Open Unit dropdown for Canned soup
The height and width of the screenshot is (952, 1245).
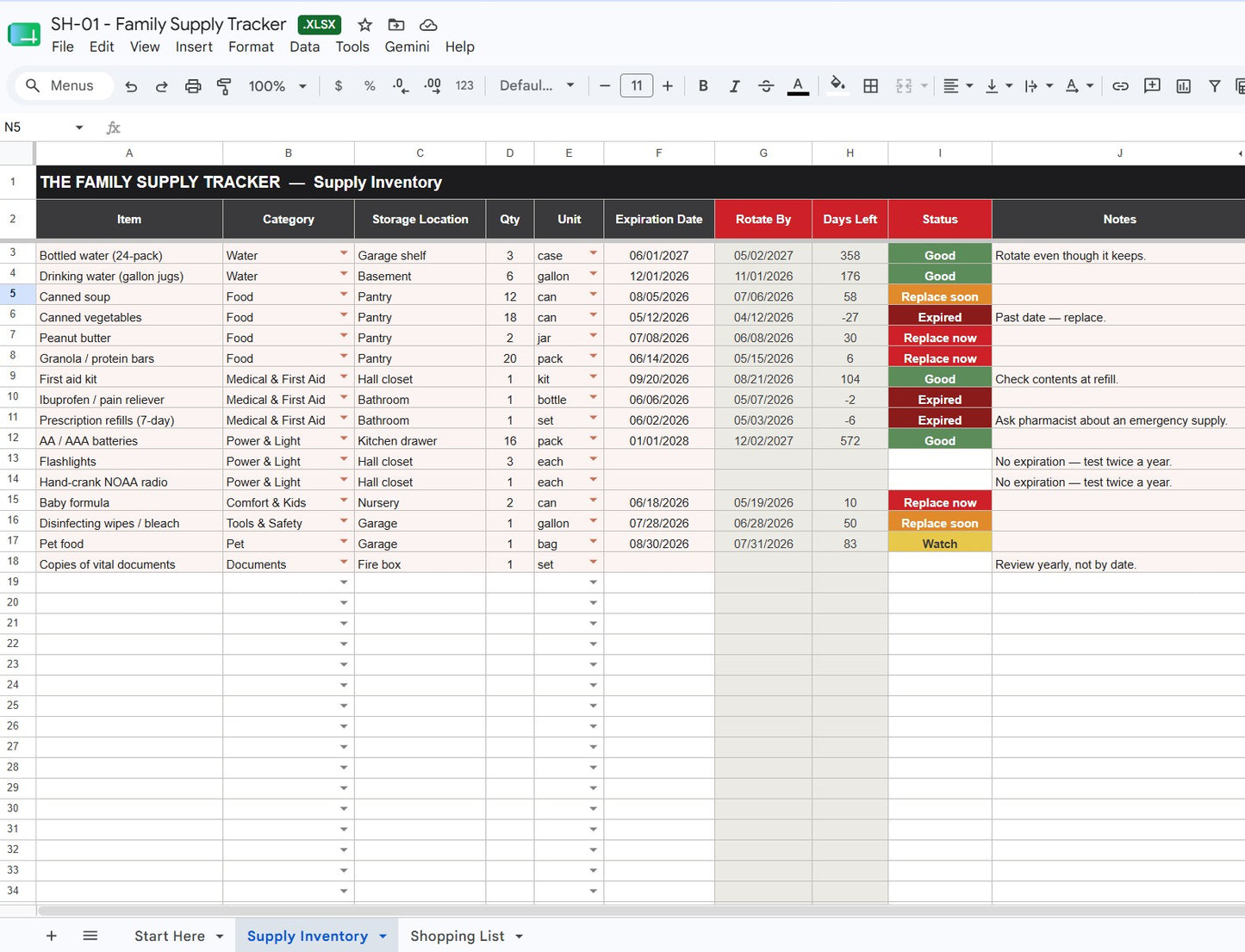[x=593, y=295]
